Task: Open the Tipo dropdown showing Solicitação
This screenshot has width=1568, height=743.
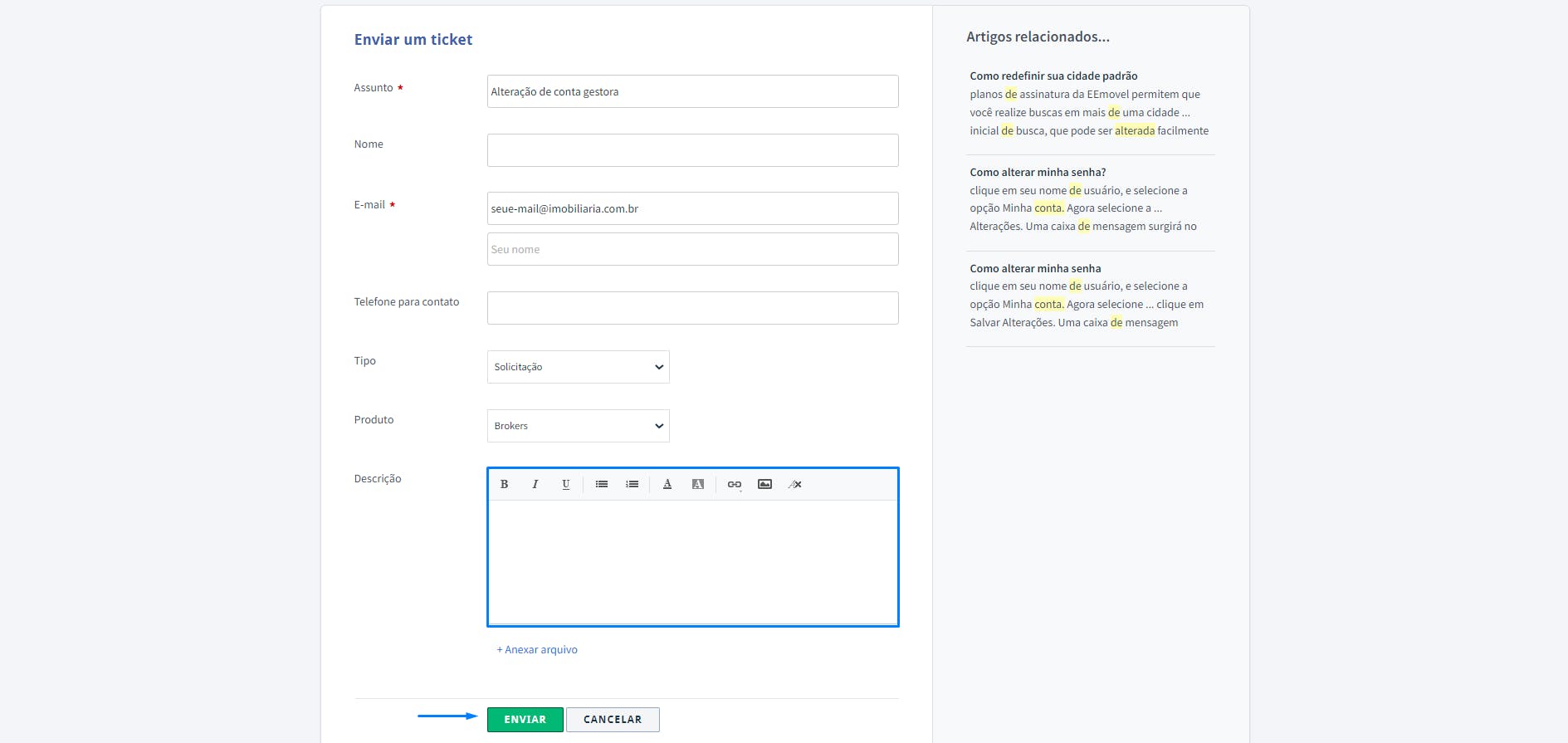Action: (x=579, y=367)
